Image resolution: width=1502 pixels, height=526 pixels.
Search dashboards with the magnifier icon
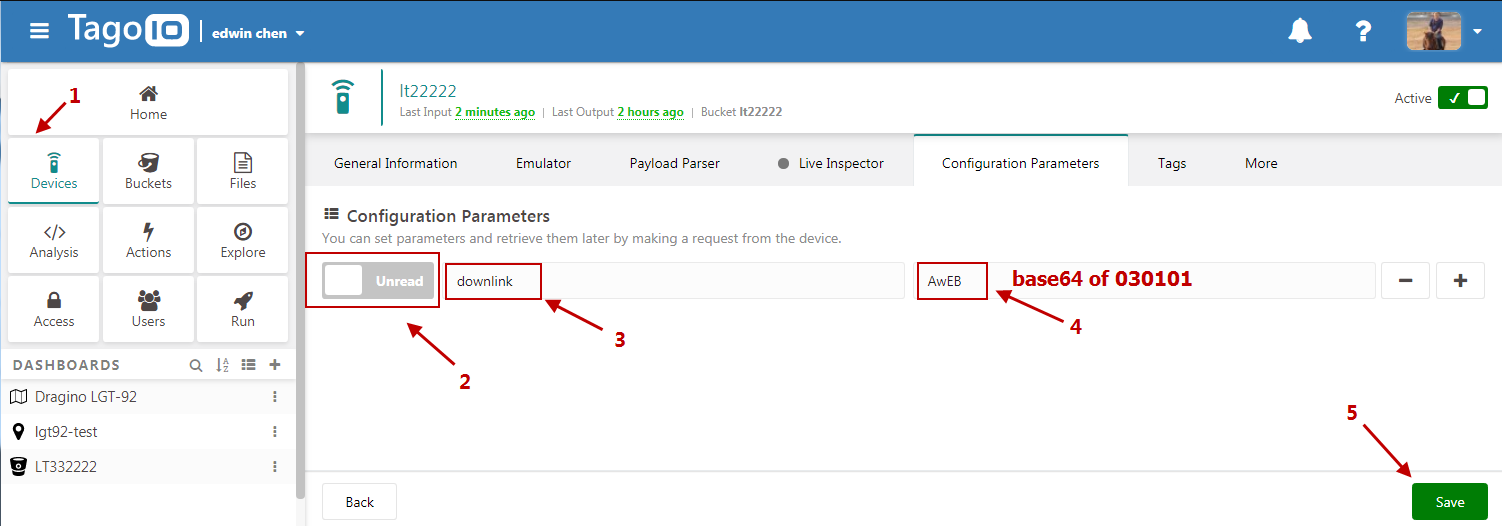tap(196, 366)
